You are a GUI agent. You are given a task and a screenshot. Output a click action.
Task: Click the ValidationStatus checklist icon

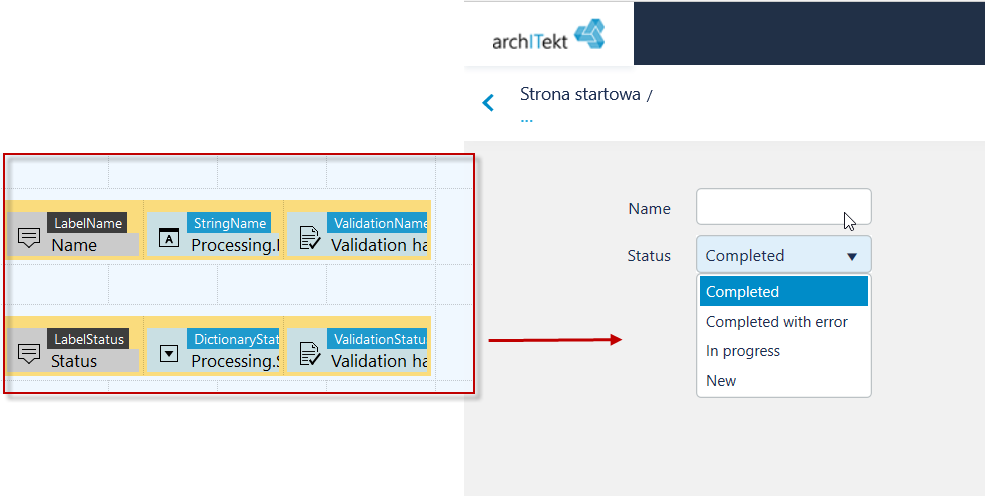point(310,354)
